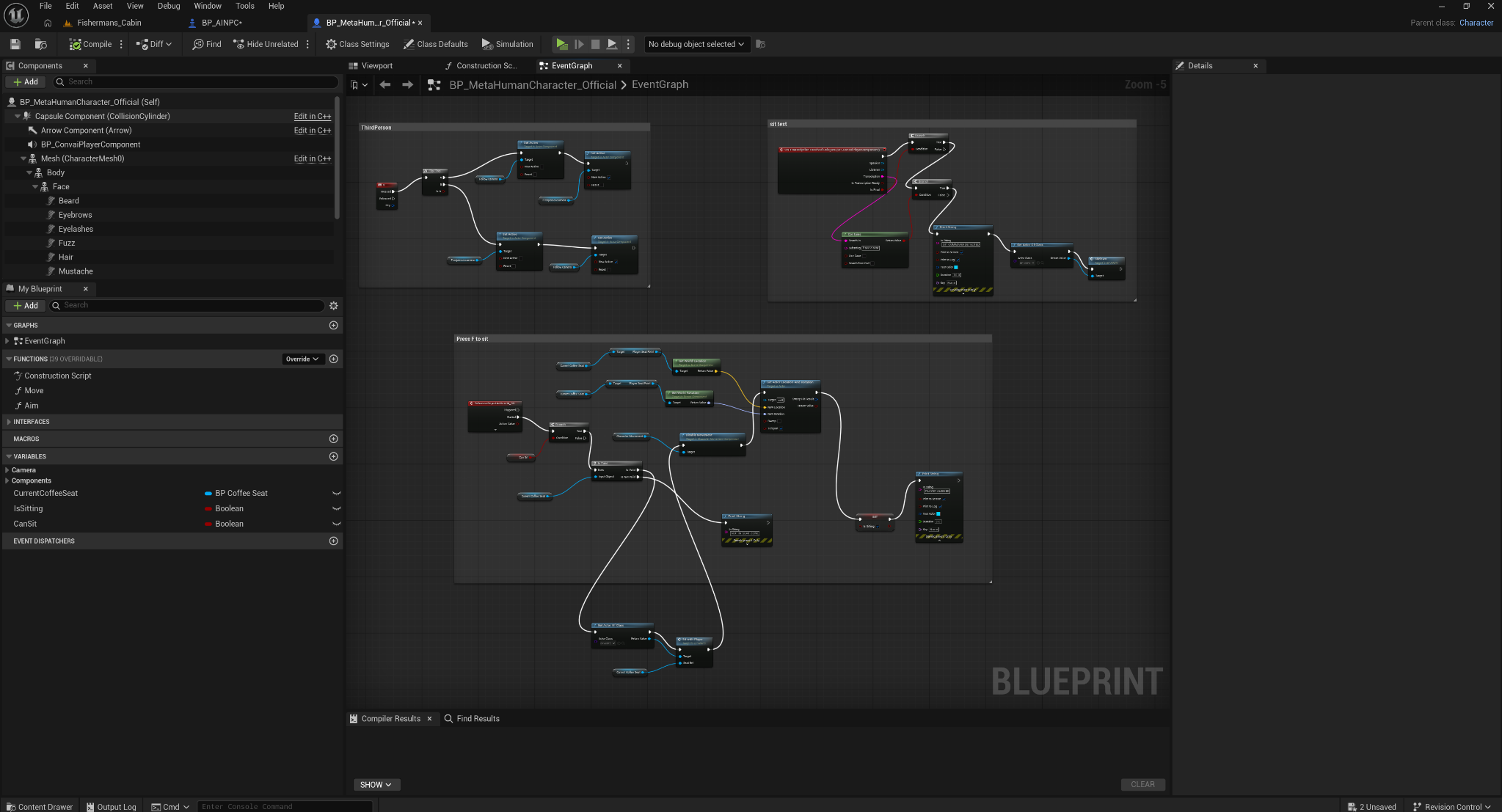Open Class Settings

(357, 44)
